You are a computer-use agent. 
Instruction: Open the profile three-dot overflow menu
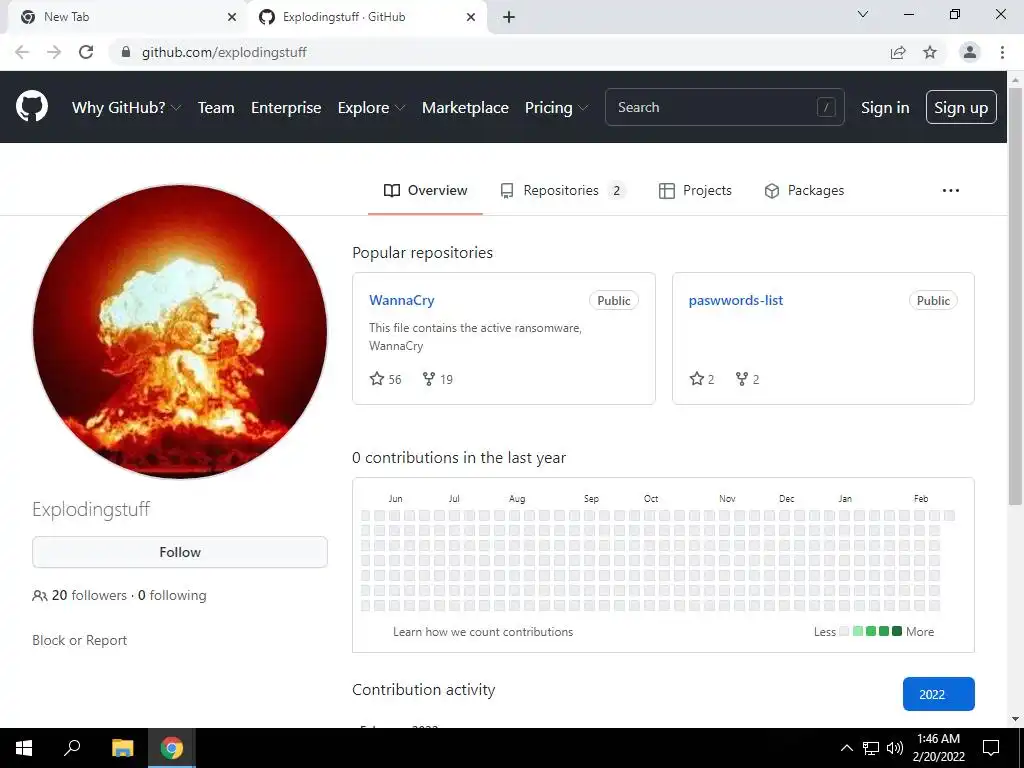tap(951, 191)
